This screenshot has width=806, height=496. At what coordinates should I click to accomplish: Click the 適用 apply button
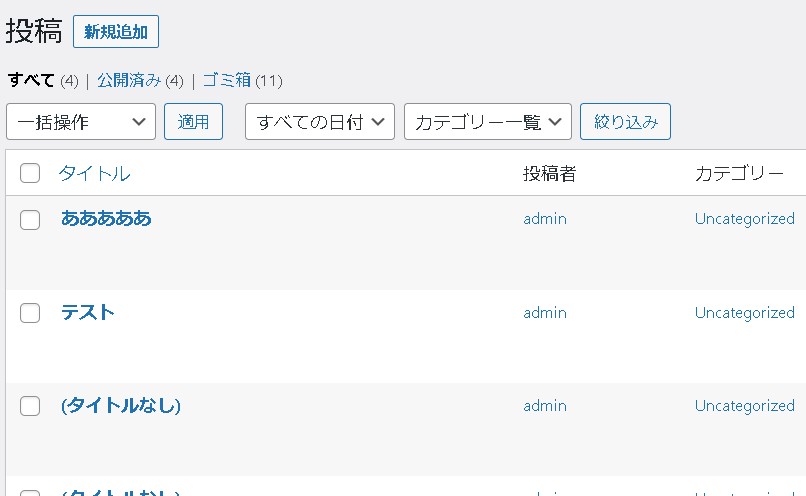point(193,122)
